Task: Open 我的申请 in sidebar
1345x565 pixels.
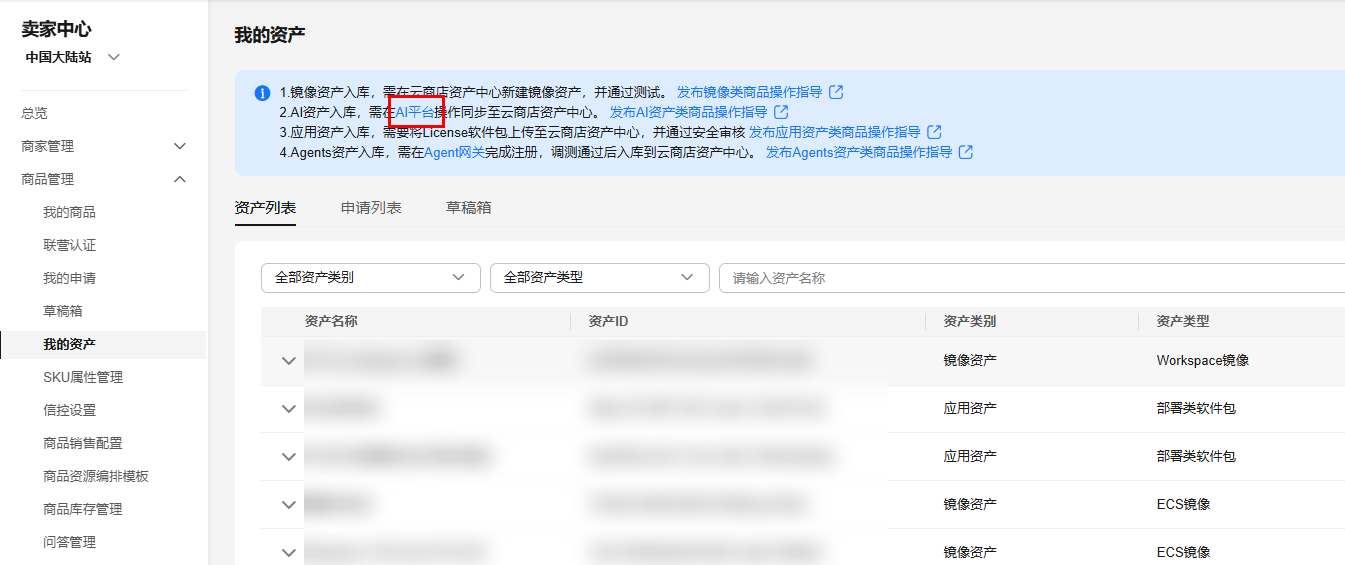Action: point(69,278)
